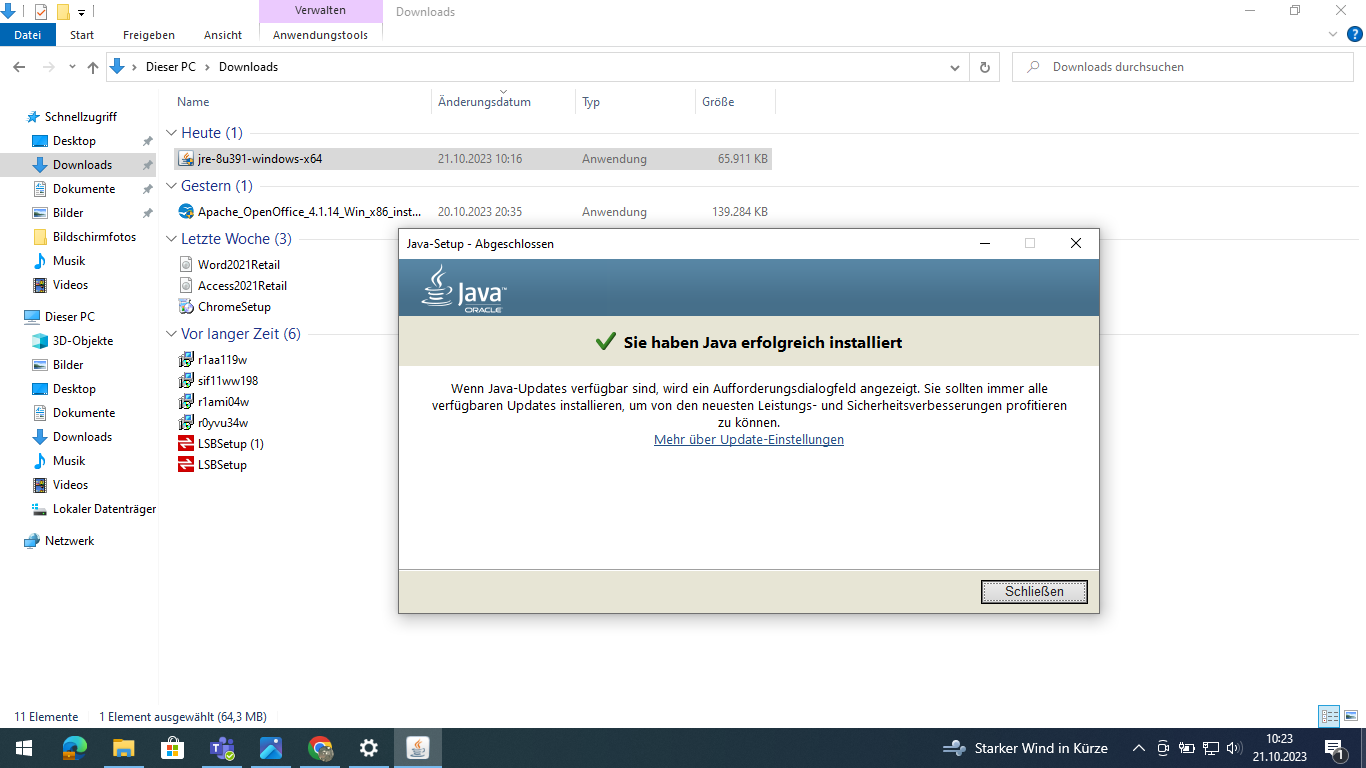The image size is (1366, 768).
Task: Open the address bar history dropdown
Action: click(954, 66)
